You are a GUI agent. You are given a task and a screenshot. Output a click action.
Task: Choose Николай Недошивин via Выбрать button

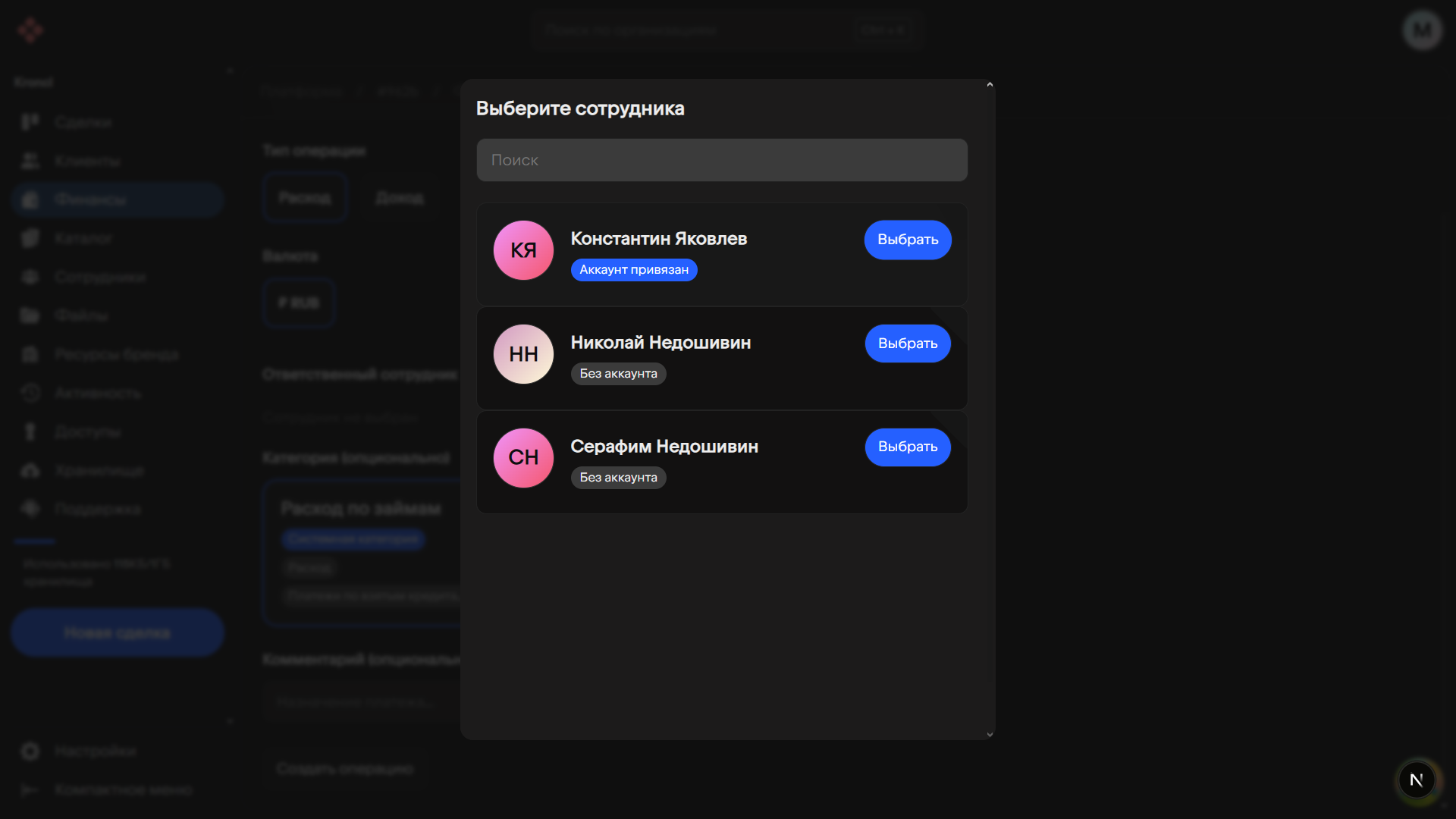coord(907,344)
